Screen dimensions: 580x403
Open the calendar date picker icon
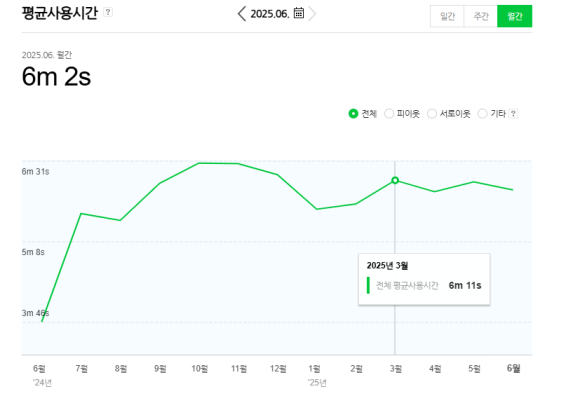coord(299,13)
